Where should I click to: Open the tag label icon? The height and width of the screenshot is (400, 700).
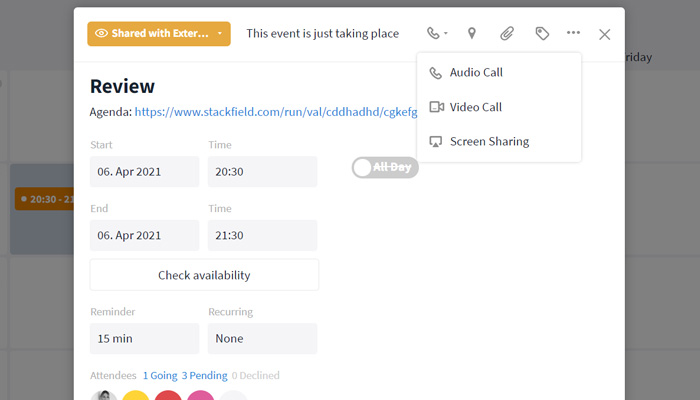pyautogui.click(x=542, y=33)
